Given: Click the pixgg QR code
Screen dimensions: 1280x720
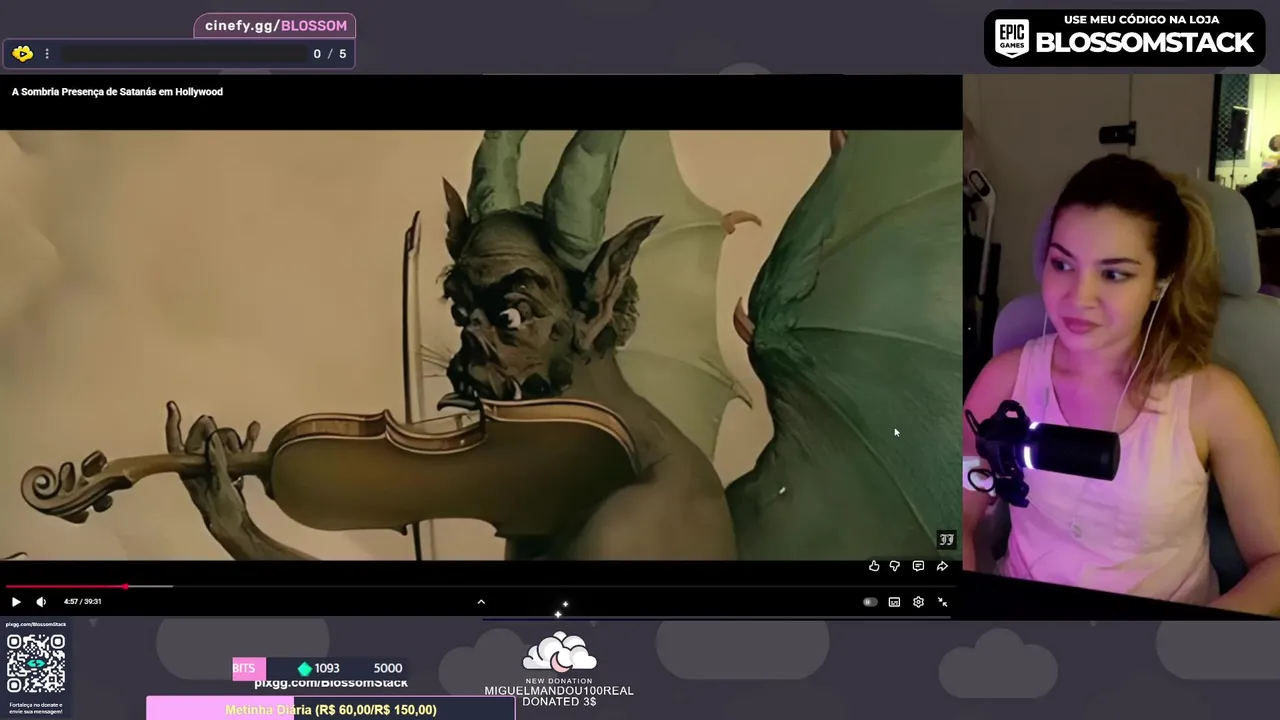Looking at the screenshot, I should [36, 663].
